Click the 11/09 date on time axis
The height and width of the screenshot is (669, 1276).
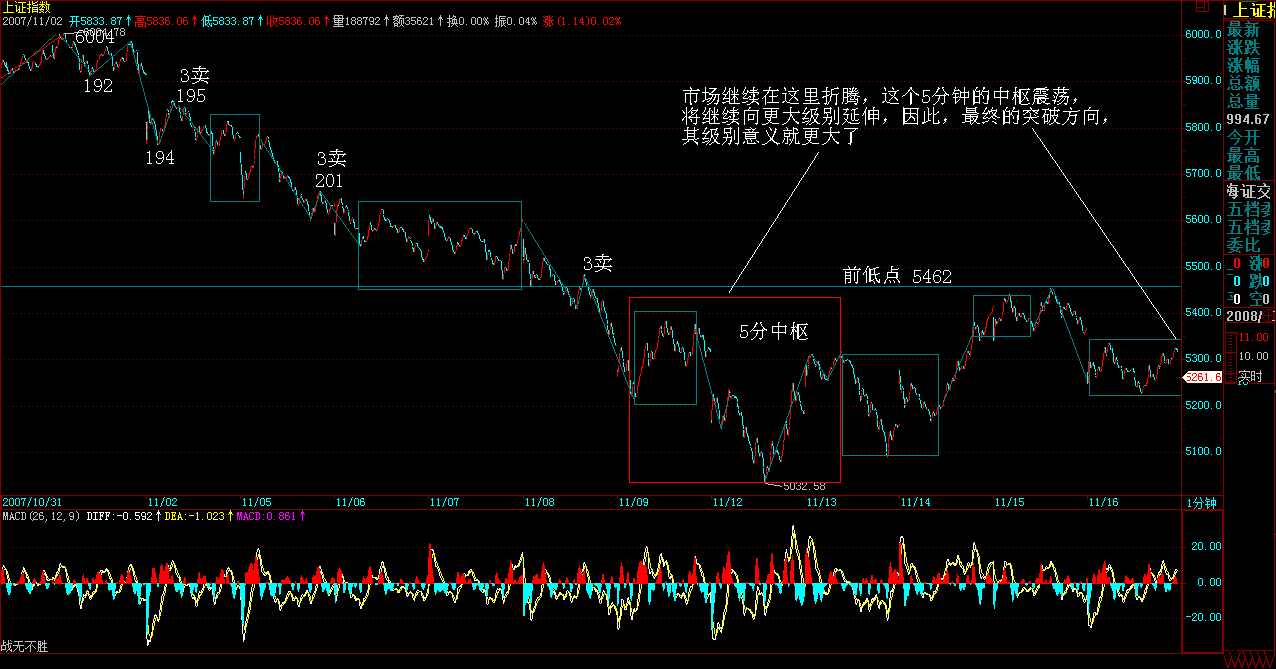[x=633, y=502]
